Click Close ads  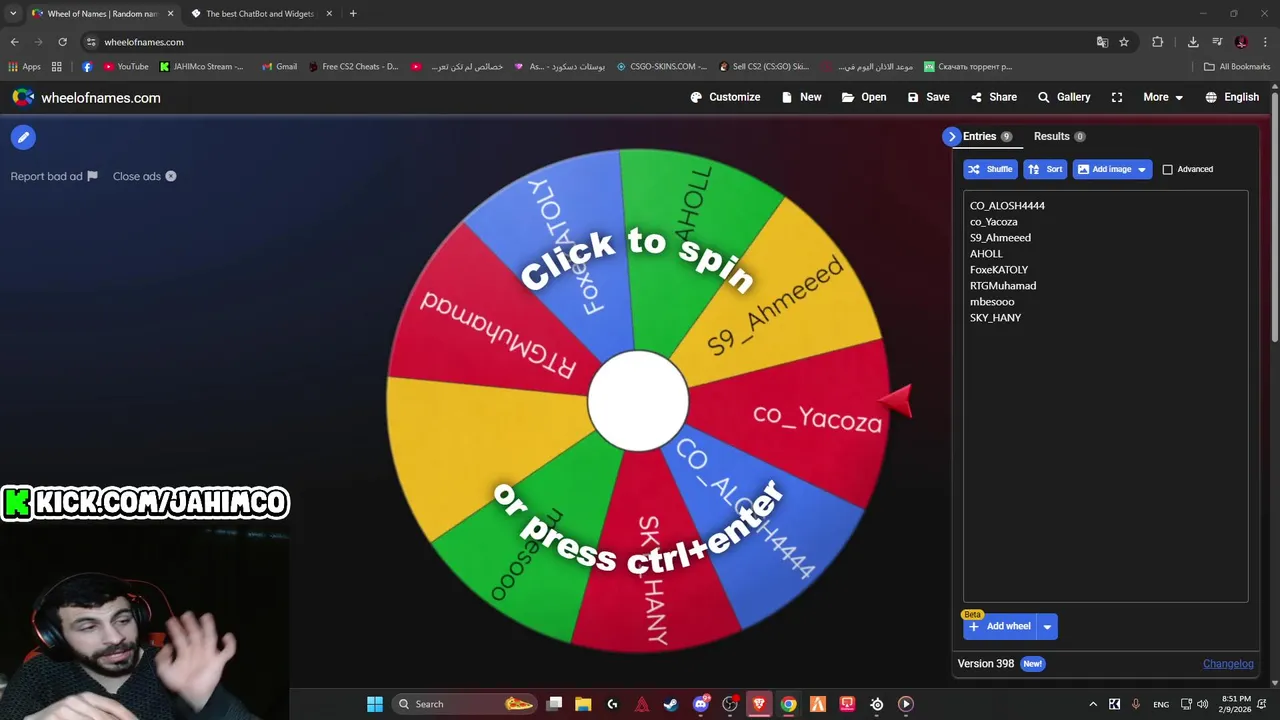tap(145, 176)
